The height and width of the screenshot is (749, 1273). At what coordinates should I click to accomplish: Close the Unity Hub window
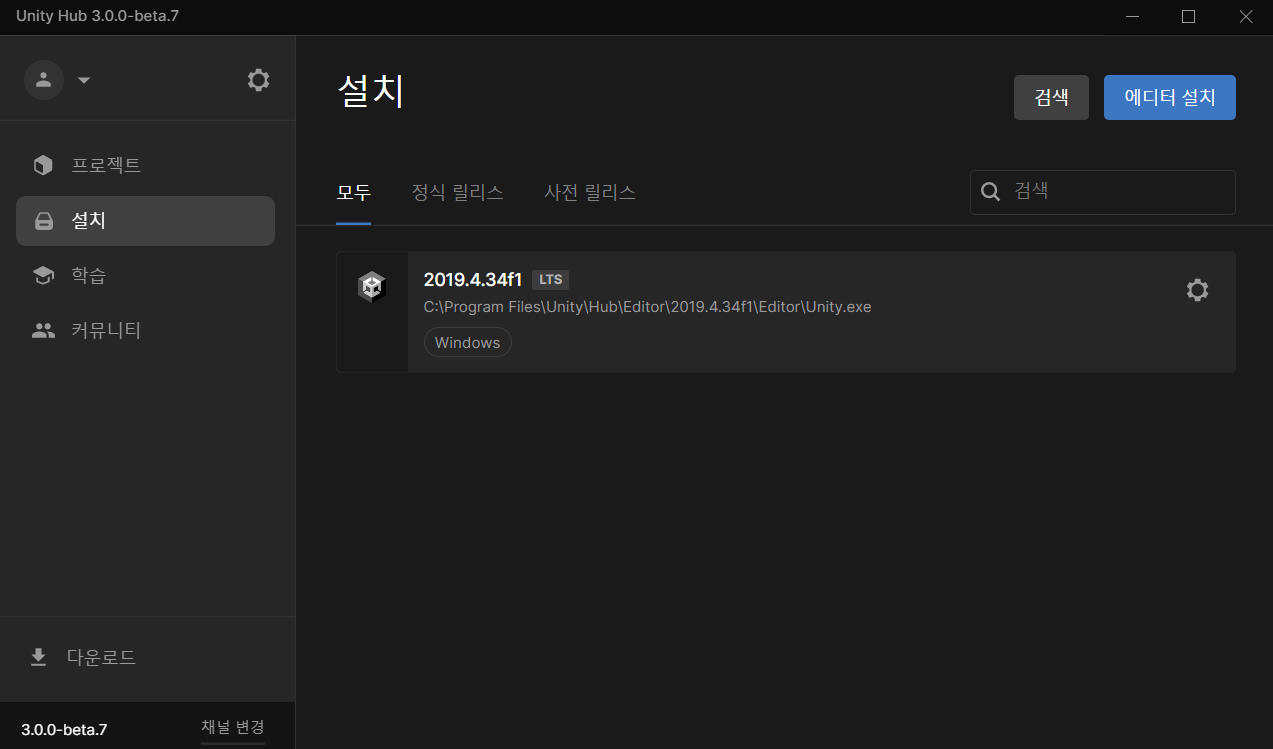(x=1245, y=17)
